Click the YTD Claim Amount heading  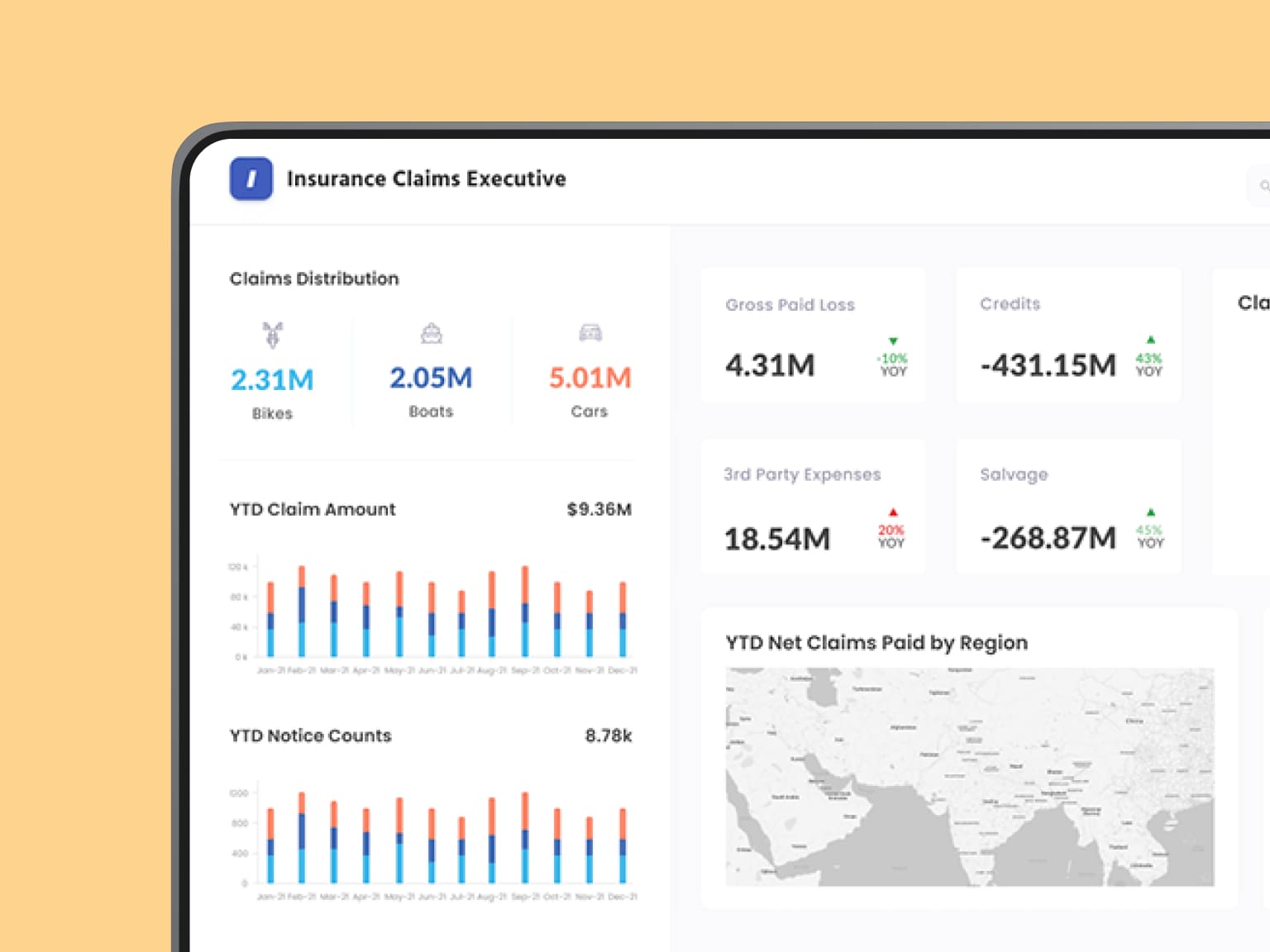(x=313, y=509)
